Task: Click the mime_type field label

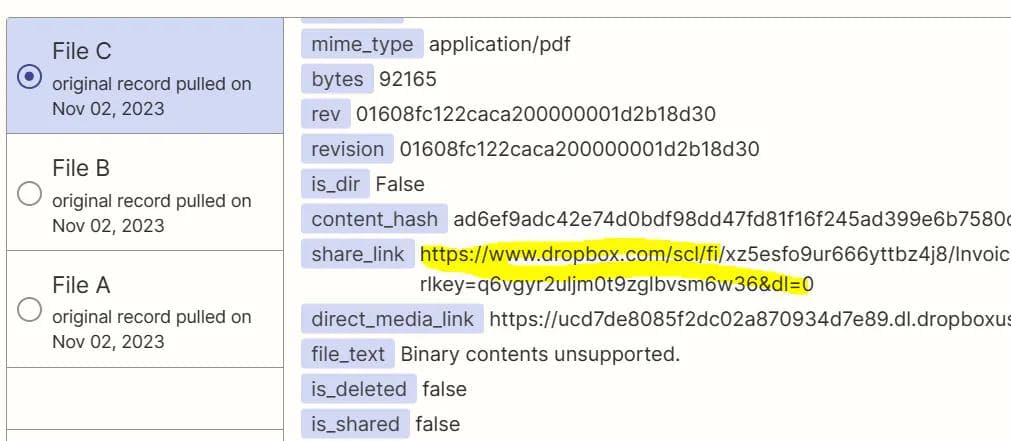Action: coord(361,44)
